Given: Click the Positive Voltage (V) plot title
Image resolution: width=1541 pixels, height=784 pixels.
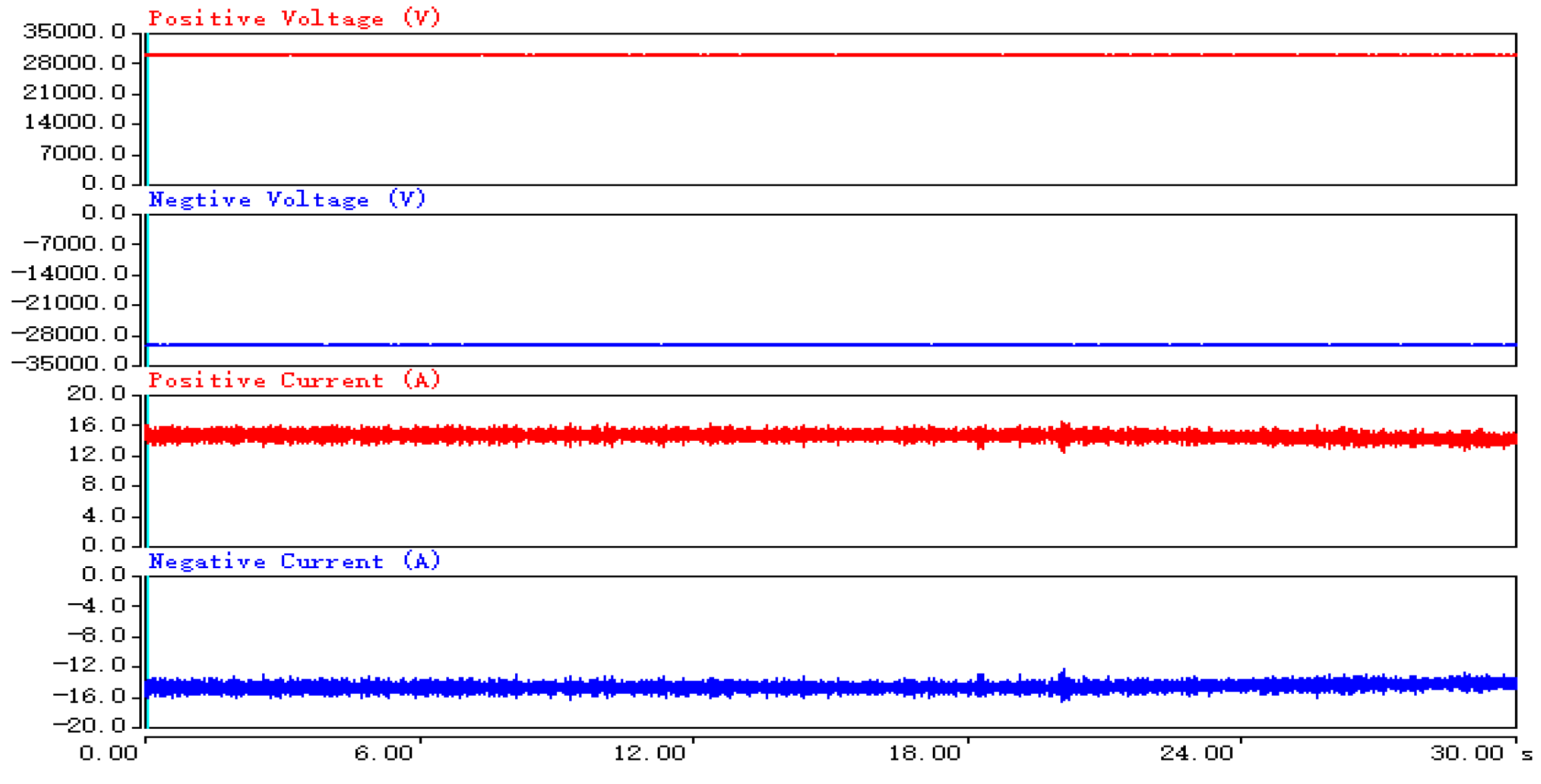Looking at the screenshot, I should (x=295, y=18).
